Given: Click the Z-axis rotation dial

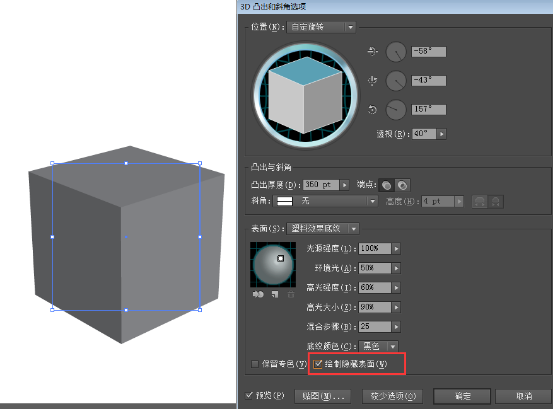Looking at the screenshot, I should pyautogui.click(x=396, y=110).
